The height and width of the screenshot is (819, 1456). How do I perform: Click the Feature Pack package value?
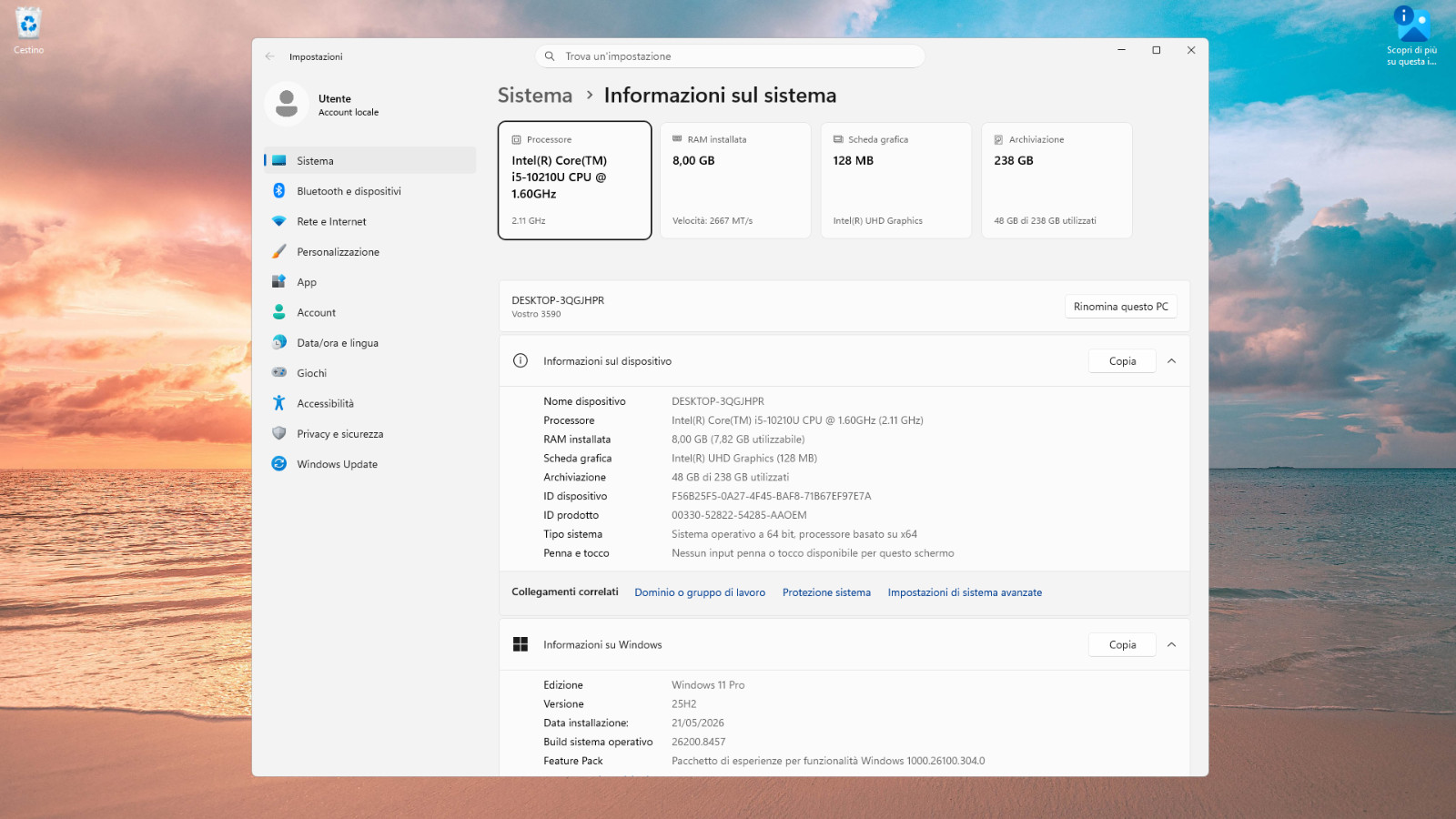828,761
